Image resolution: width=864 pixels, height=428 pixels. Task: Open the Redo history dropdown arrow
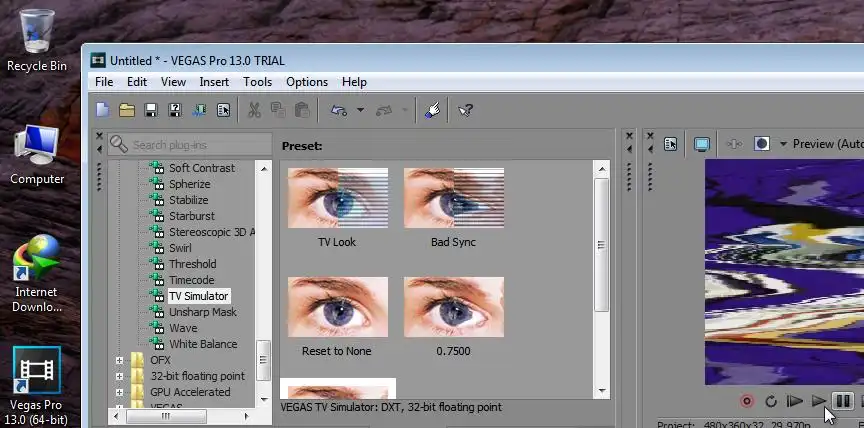tap(405, 110)
